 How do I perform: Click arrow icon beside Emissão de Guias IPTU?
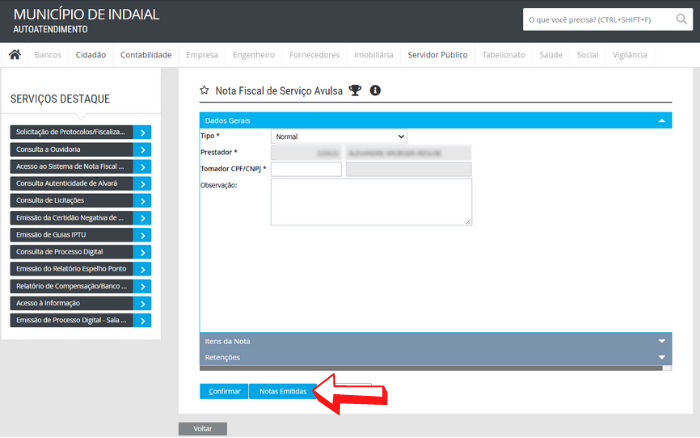coord(144,234)
